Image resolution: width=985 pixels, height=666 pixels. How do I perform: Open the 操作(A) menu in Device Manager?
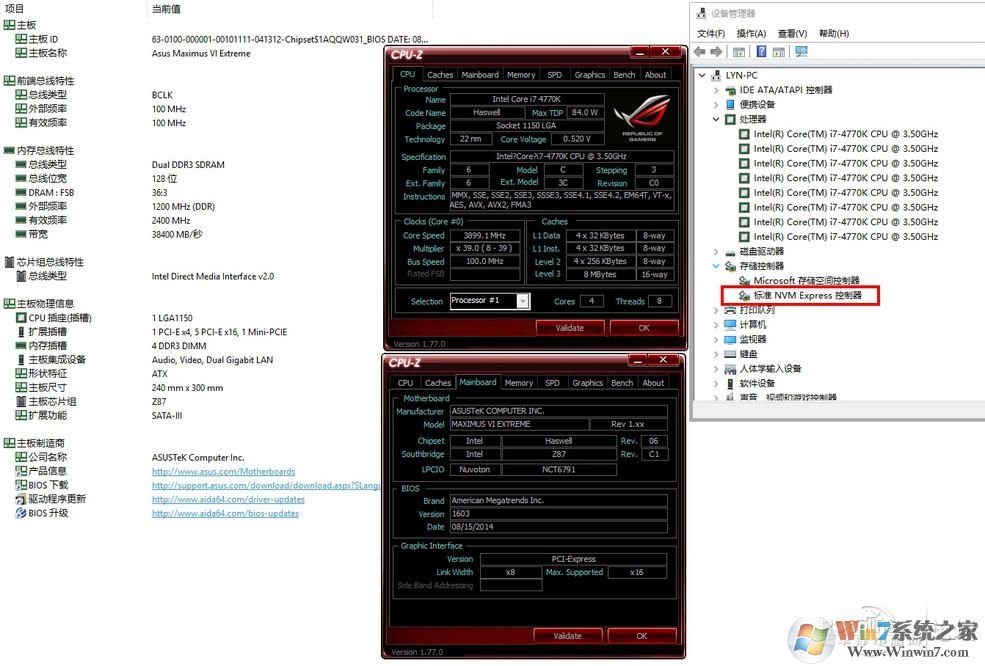point(750,33)
